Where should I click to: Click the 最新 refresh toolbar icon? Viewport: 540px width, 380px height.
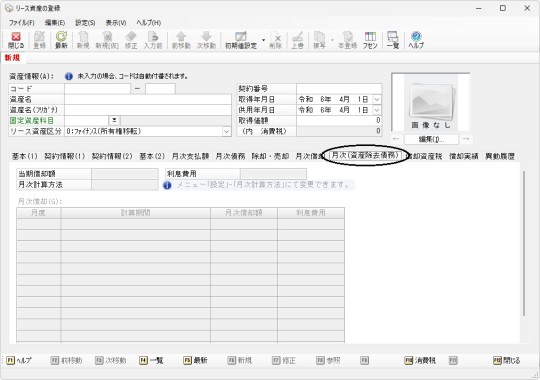[61, 40]
